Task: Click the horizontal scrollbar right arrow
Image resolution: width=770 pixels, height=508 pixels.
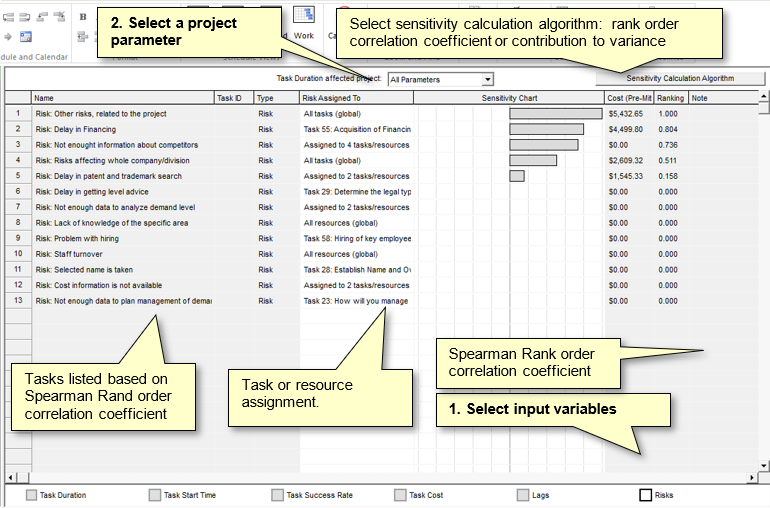Action: pyautogui.click(x=752, y=477)
